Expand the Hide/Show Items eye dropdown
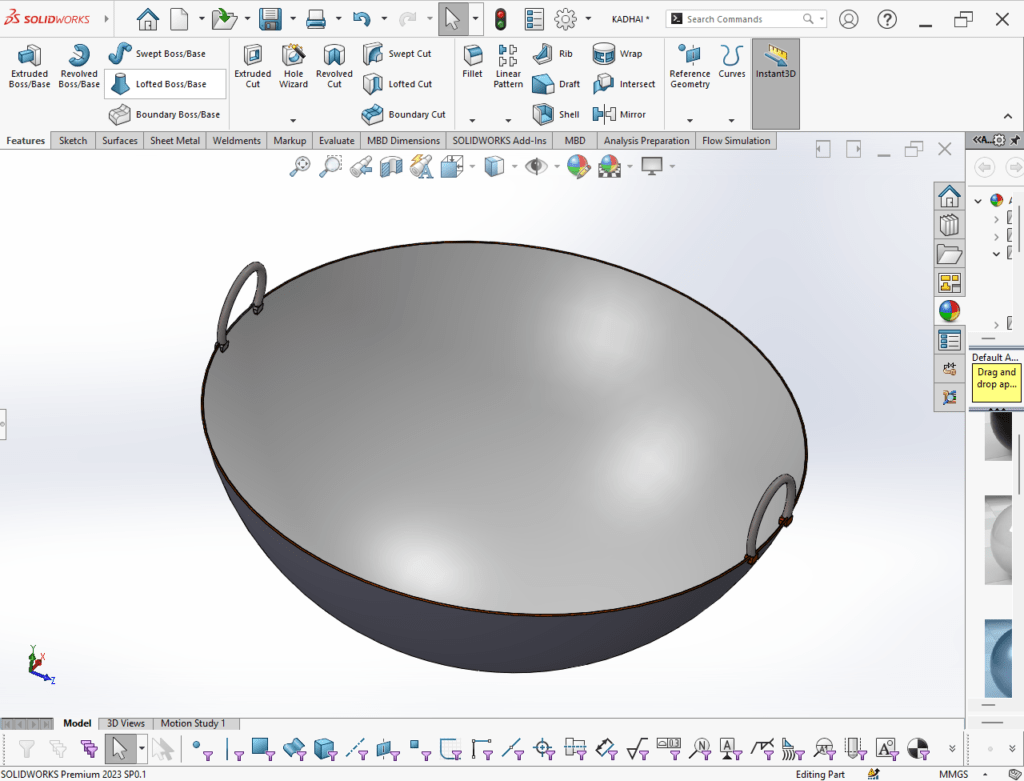Image resolution: width=1024 pixels, height=781 pixels. [x=556, y=167]
